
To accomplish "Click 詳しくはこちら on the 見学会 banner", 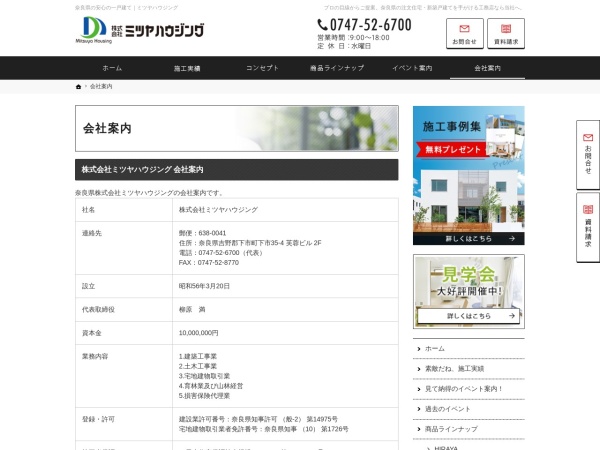I will click(469, 316).
